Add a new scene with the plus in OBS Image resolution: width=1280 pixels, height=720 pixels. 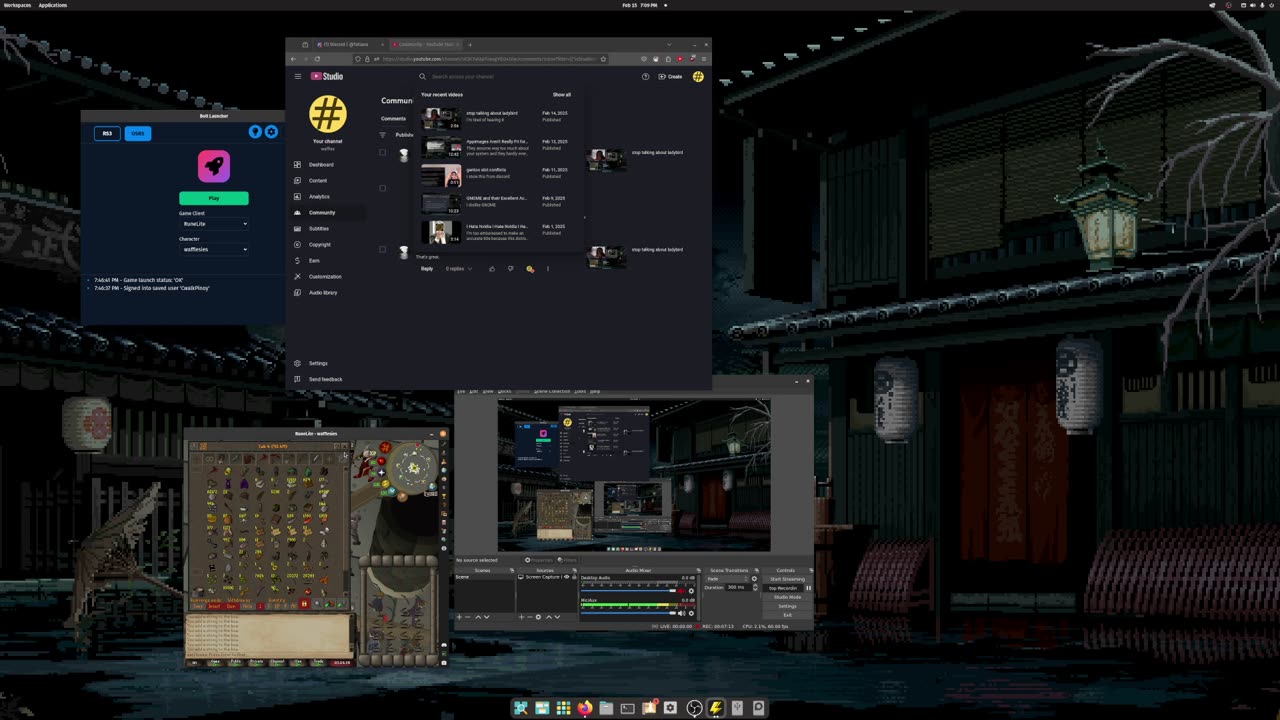point(459,617)
